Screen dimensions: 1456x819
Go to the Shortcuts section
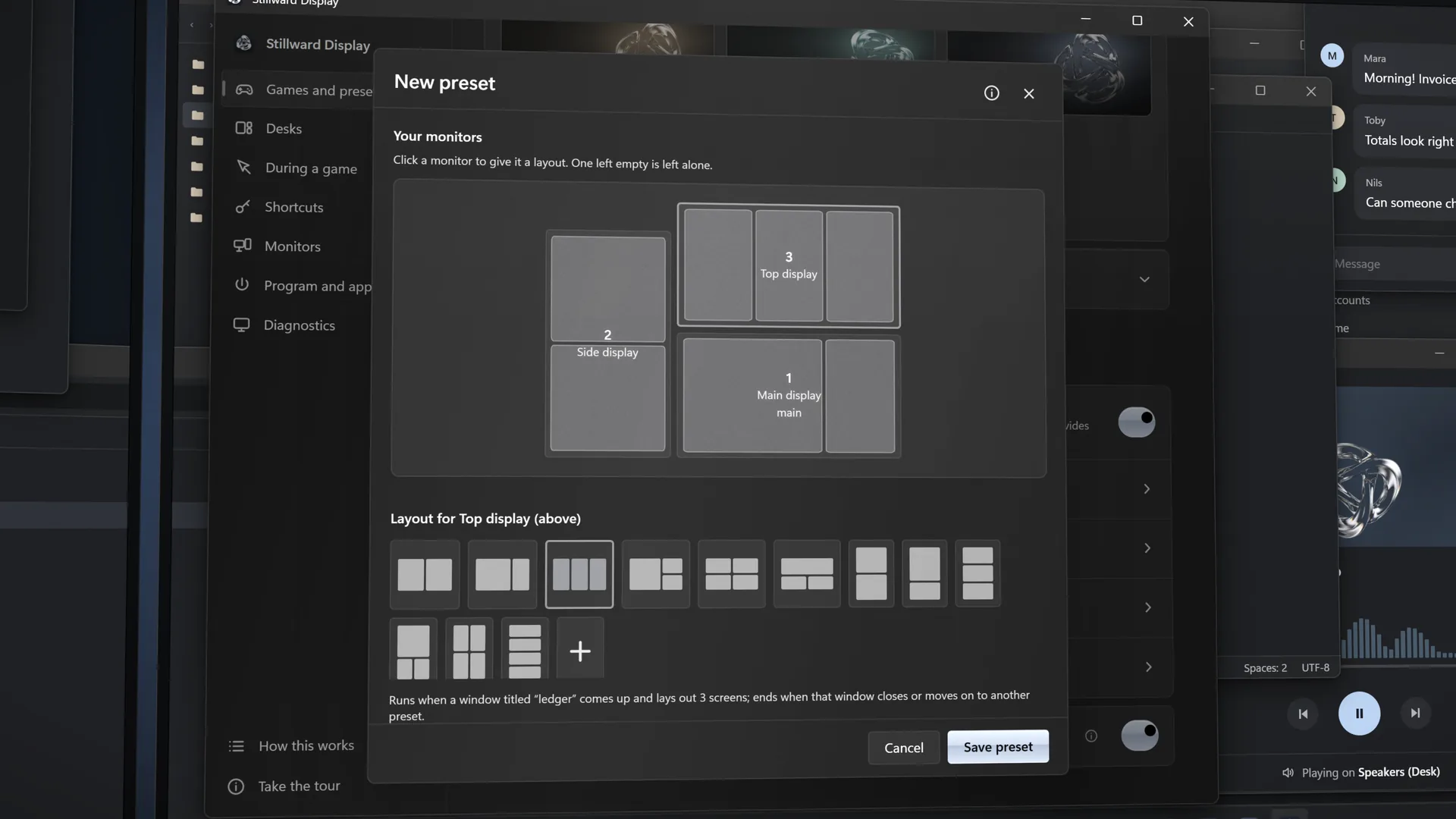click(x=293, y=207)
